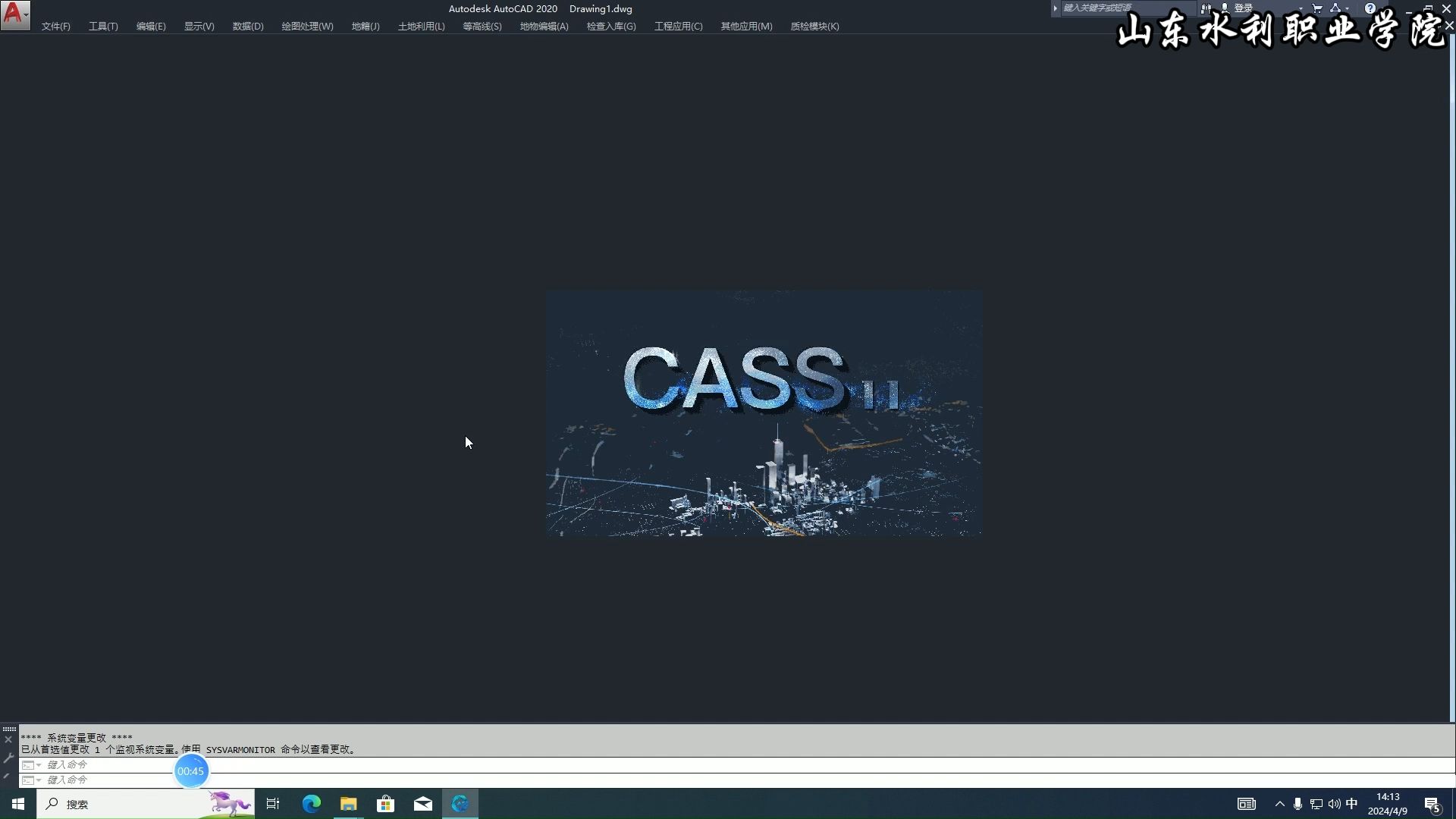
Task: Click the 00:45 recording timer bubble
Action: 191,771
